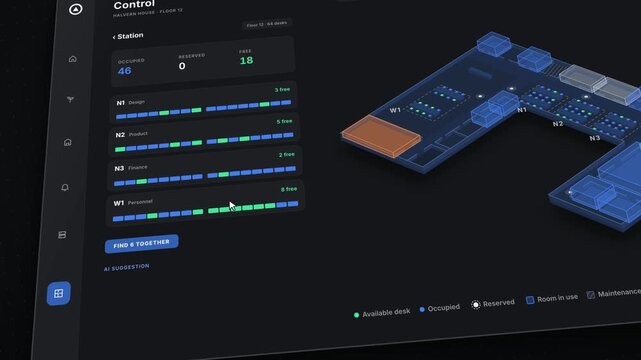641x360 pixels.
Task: Click the Occupied legend item
Action: (439, 309)
